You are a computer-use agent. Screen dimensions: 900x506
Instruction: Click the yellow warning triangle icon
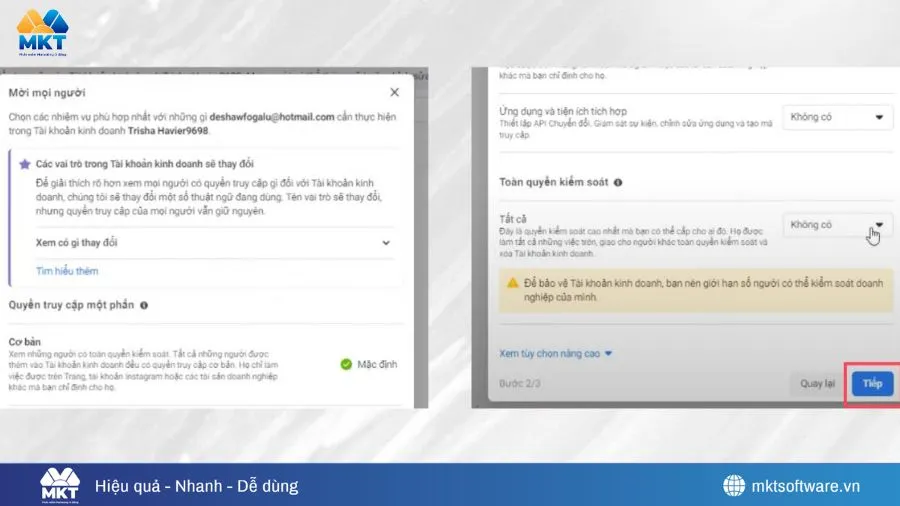coord(513,283)
